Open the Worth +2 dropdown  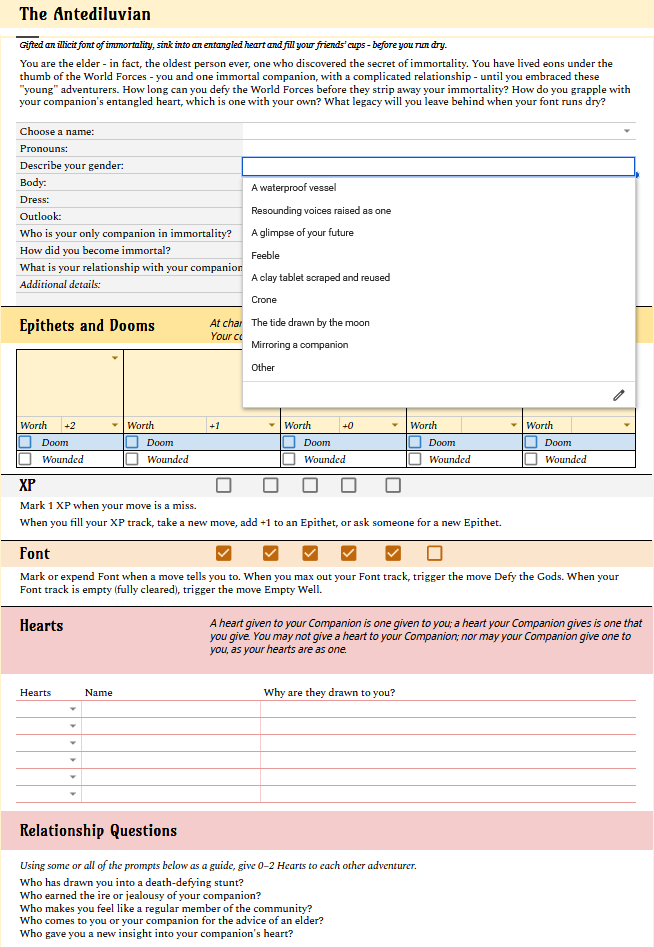click(115, 425)
